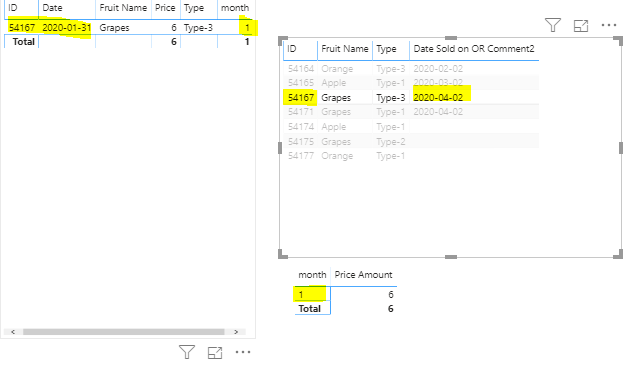642x374 pixels.
Task: Open filter icon below left table
Action: (x=187, y=352)
